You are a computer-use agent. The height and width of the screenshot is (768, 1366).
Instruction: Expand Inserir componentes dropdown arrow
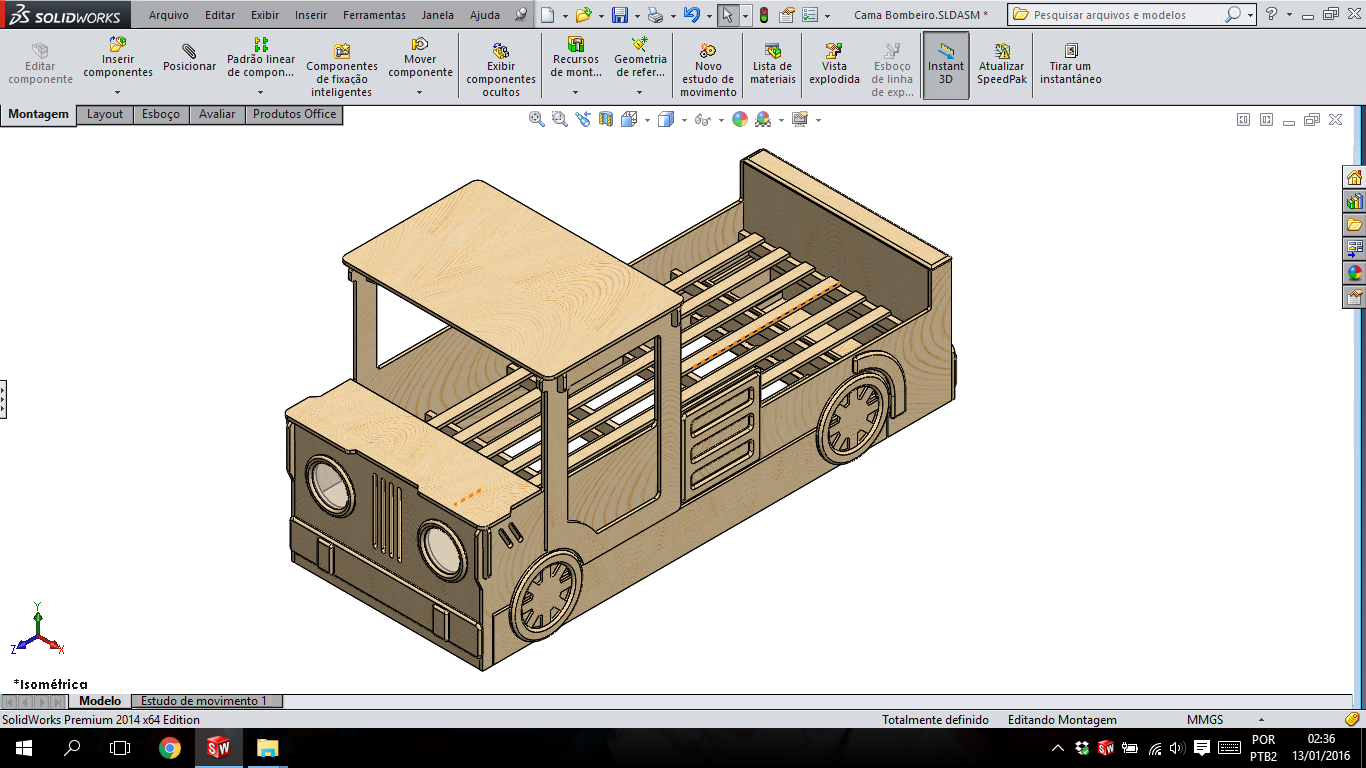pyautogui.click(x=118, y=92)
